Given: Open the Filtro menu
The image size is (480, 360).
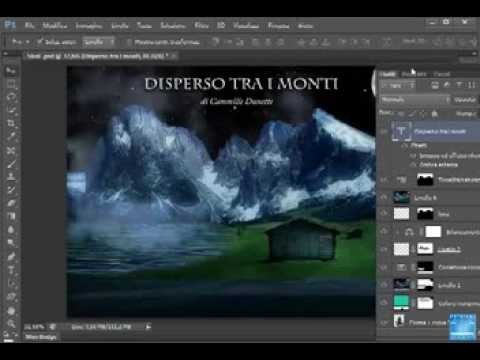Looking at the screenshot, I should [202, 25].
